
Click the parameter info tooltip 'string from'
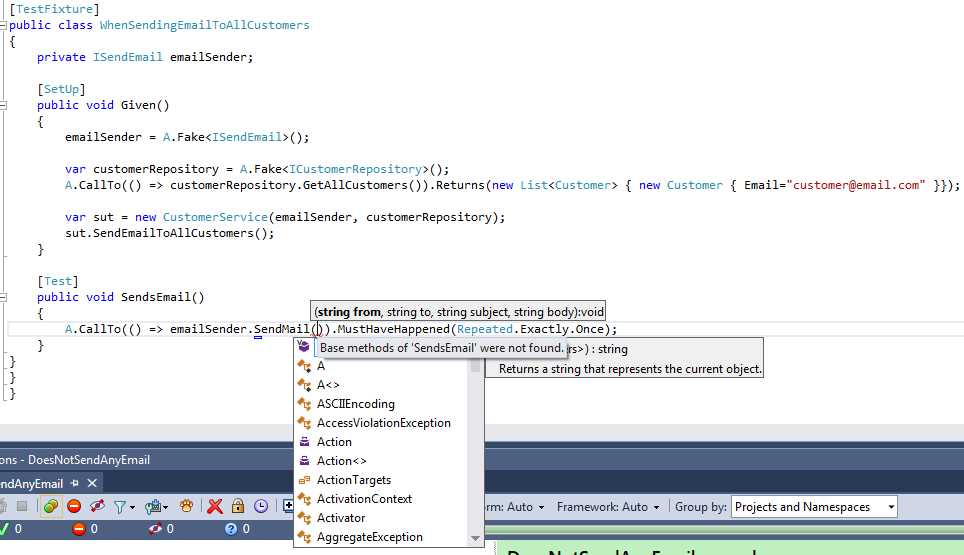pos(349,312)
